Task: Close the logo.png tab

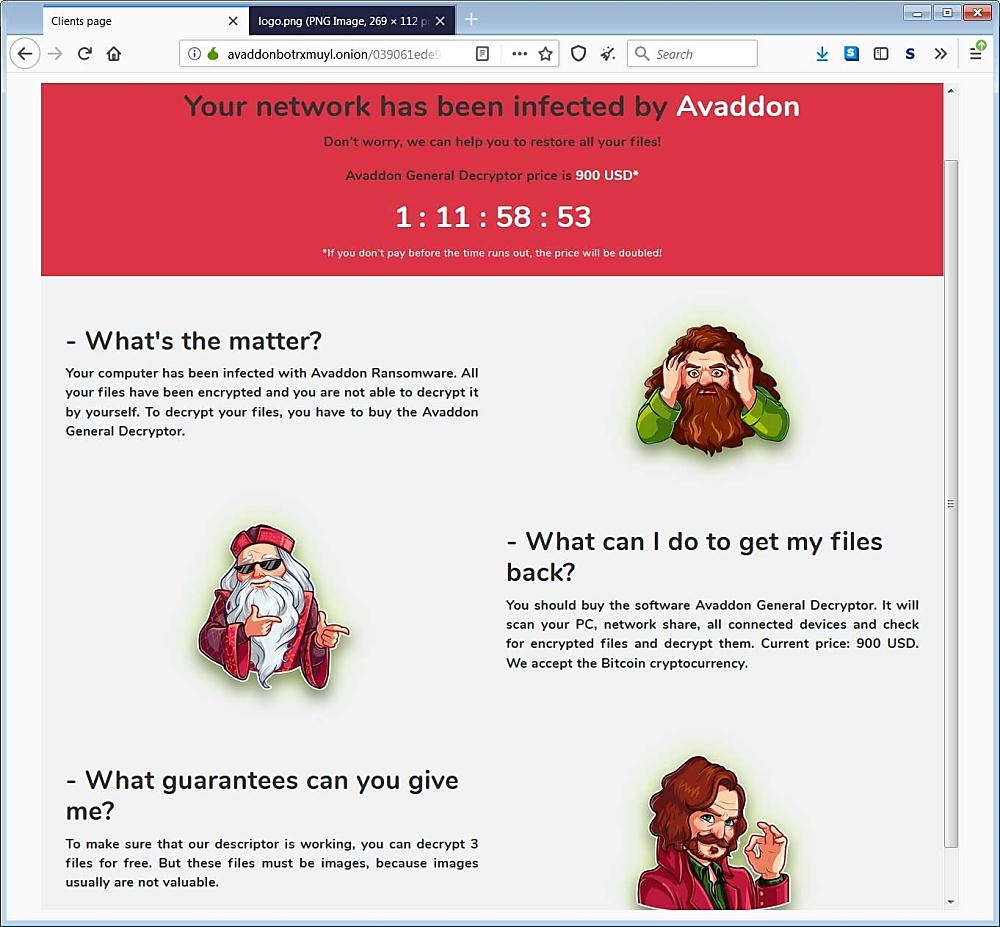Action: (440, 21)
